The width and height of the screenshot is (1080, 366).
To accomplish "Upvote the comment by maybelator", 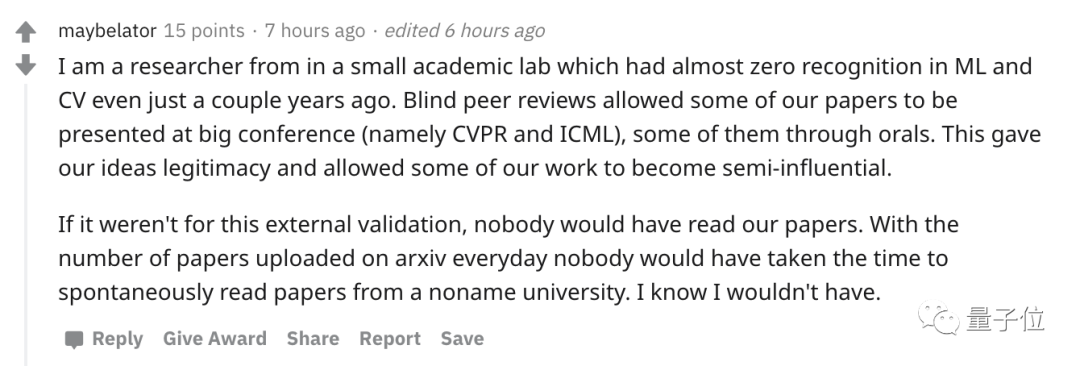I will coord(25,32).
